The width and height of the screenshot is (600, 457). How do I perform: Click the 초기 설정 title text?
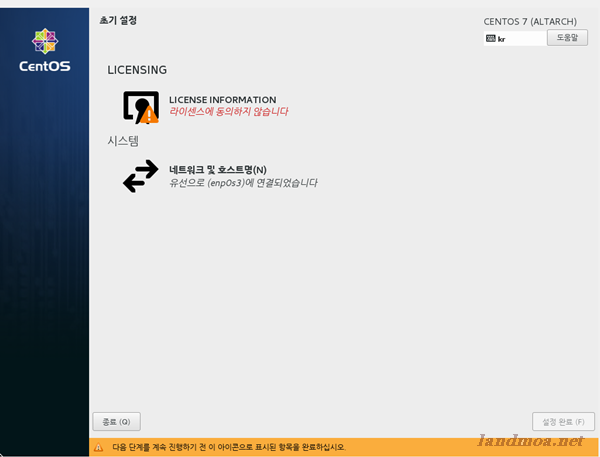(x=118, y=20)
